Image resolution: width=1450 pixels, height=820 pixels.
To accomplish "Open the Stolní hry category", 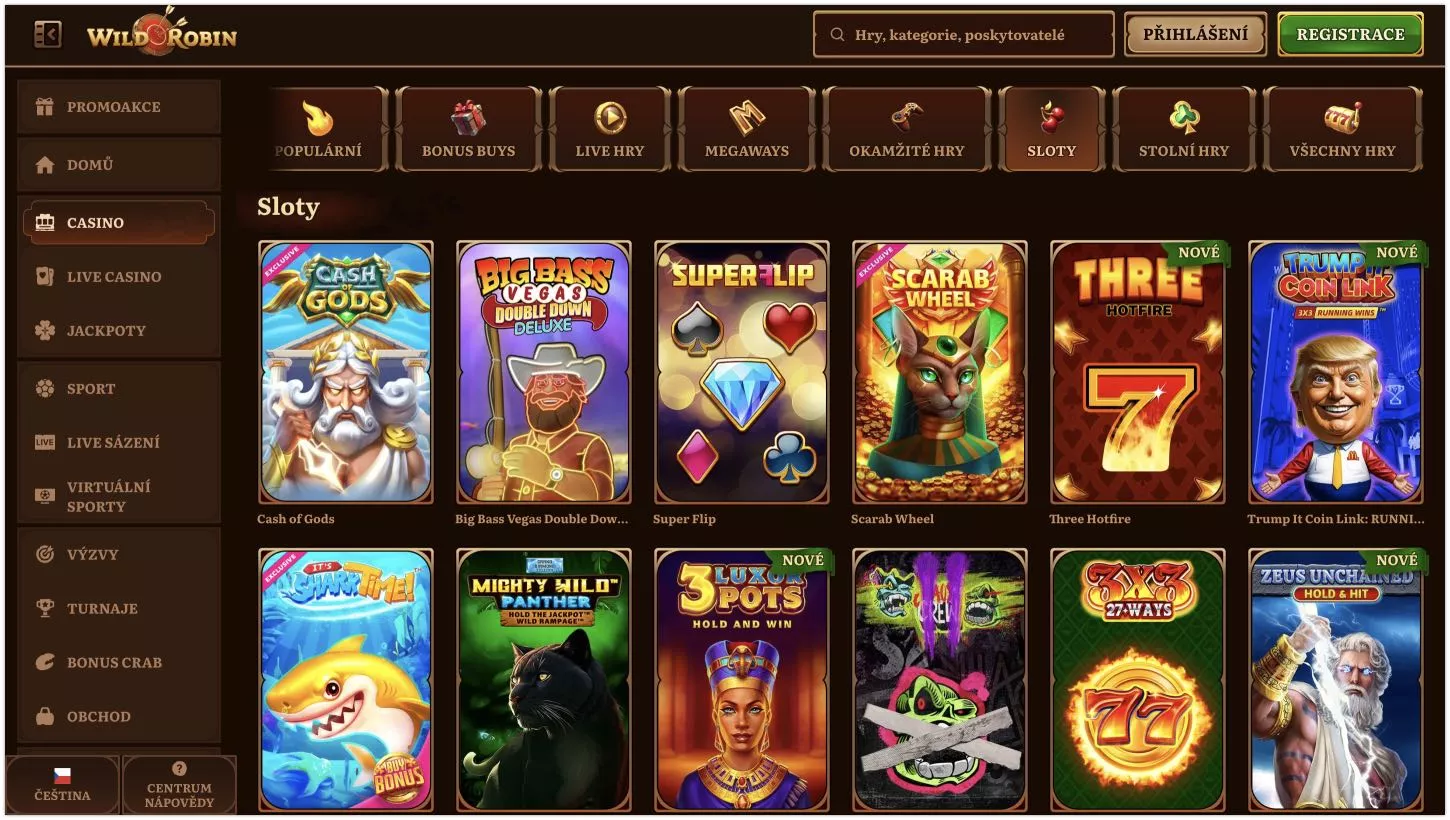I will point(1184,129).
